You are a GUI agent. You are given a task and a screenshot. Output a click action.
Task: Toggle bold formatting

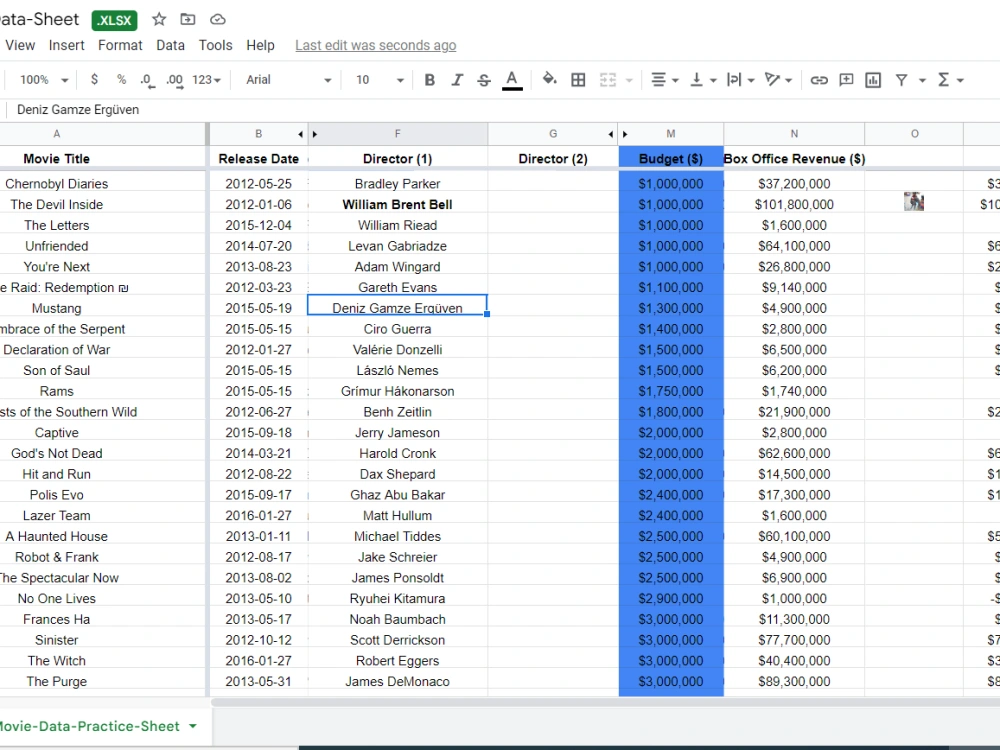pyautogui.click(x=429, y=79)
